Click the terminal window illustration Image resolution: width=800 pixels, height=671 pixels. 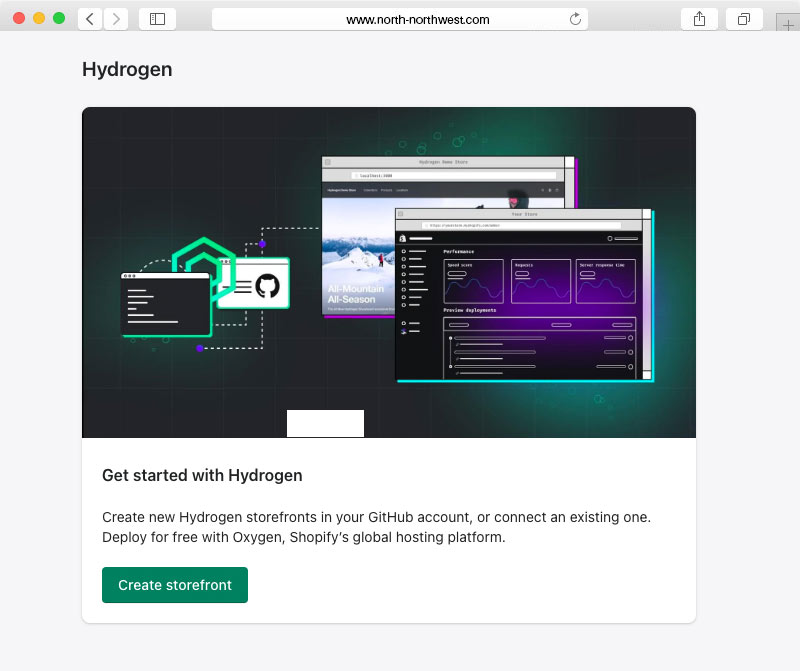point(165,304)
